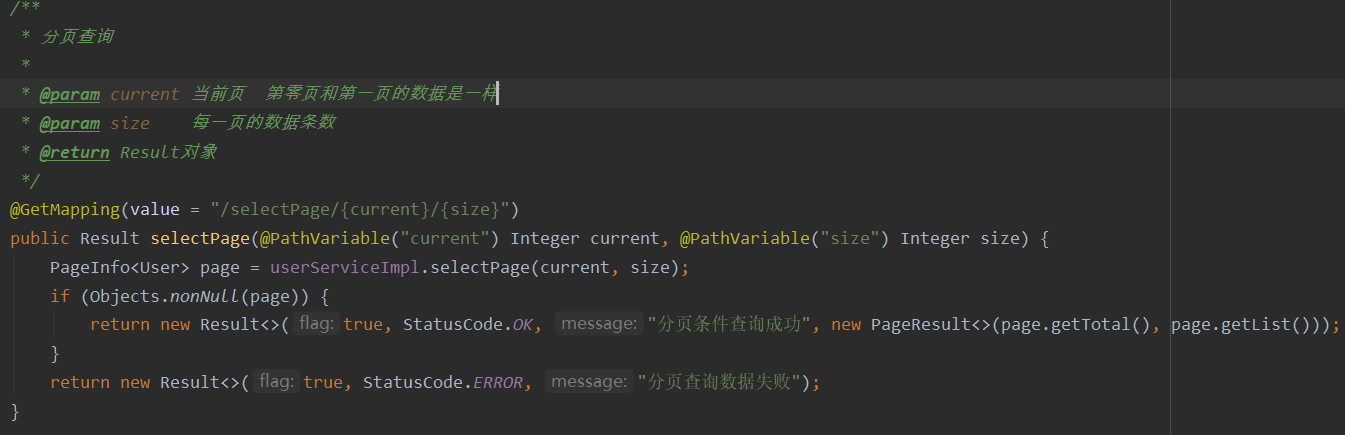Place cursor at end of current param comment
The height and width of the screenshot is (435, 1345).
point(497,94)
